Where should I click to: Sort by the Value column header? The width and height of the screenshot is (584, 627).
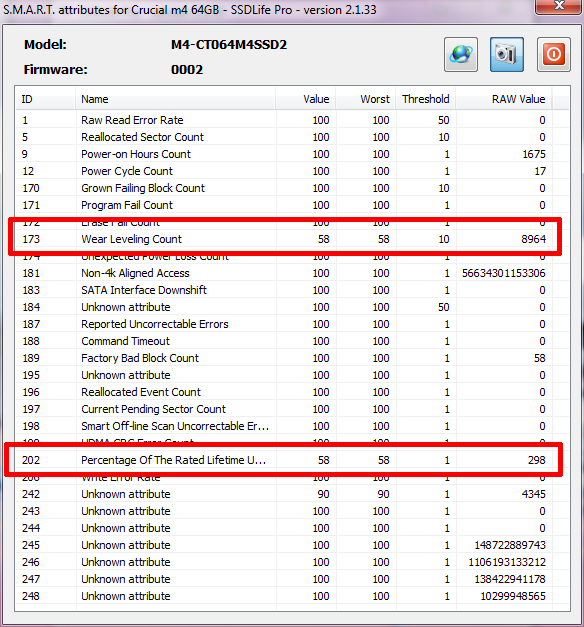(306, 99)
